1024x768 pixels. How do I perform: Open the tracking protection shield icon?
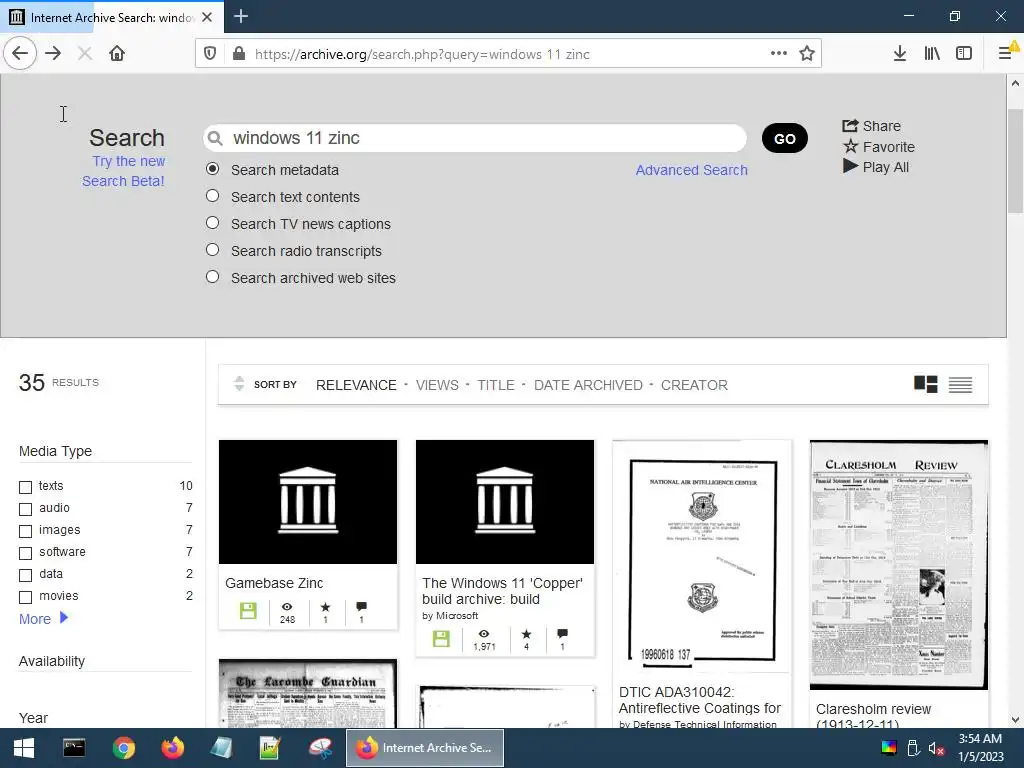(x=210, y=54)
